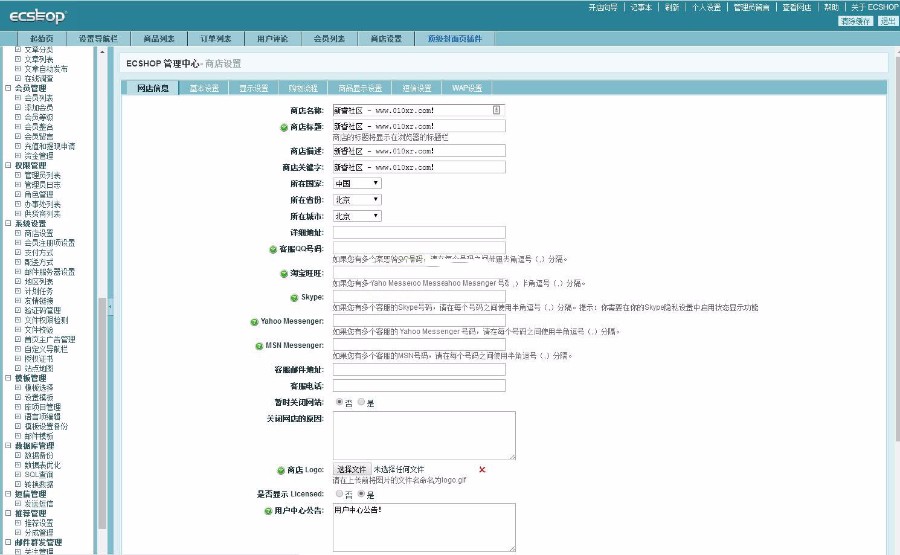Collapse 系统设置 section in sidebar
900x555 pixels.
[8, 223]
